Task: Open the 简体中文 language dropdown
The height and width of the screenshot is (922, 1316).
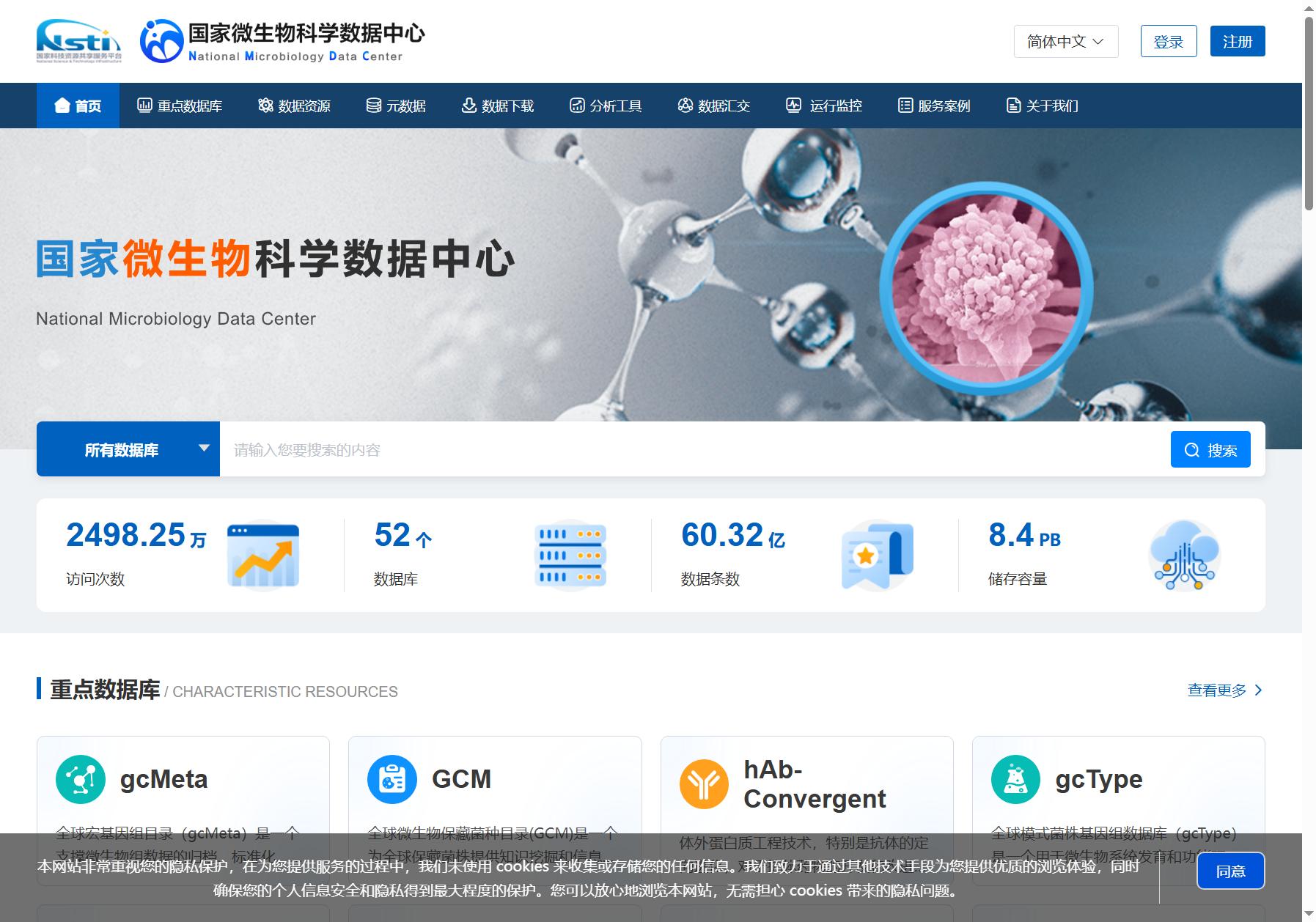Action: coord(1066,41)
